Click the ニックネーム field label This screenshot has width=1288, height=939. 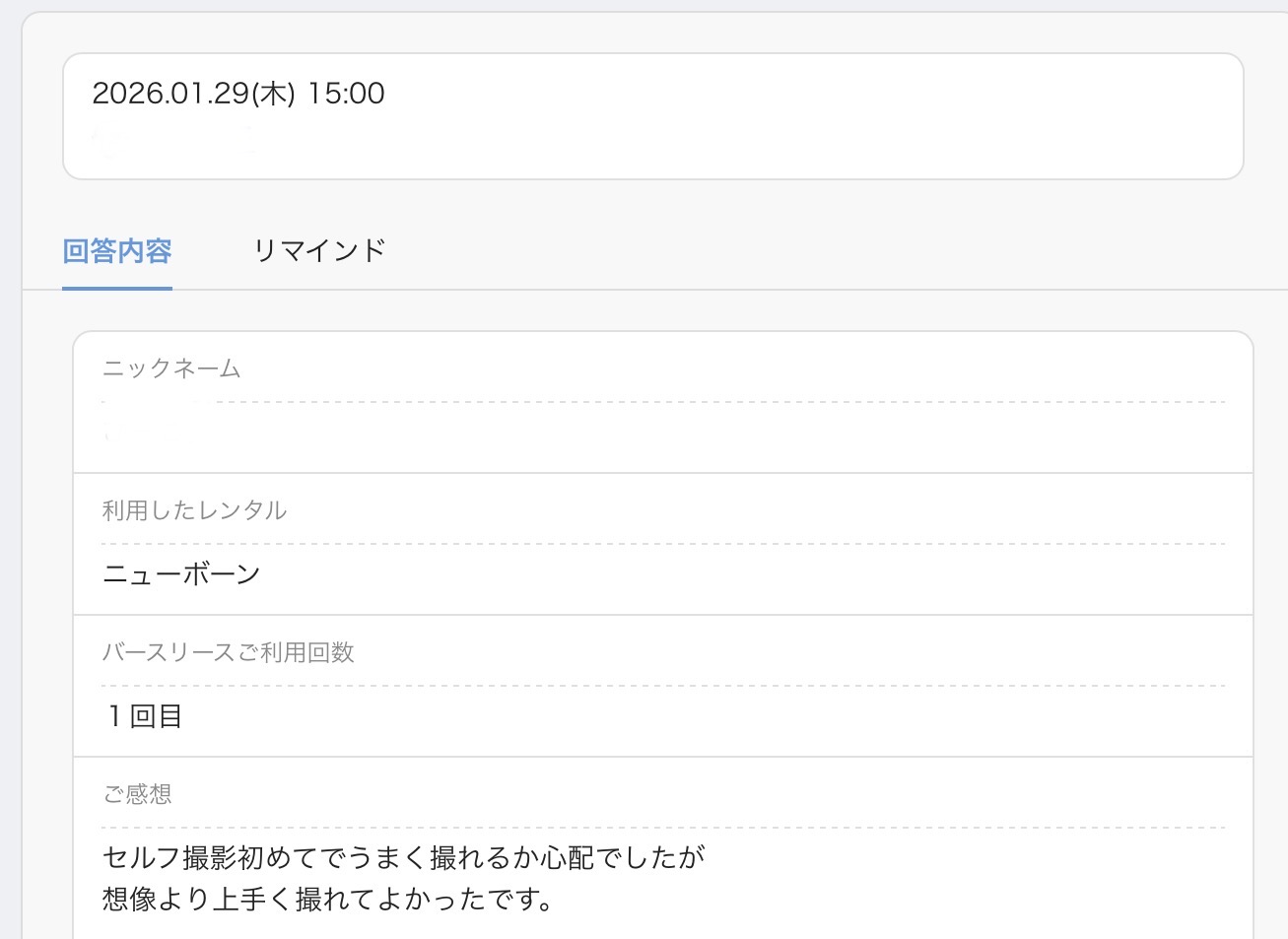pos(171,369)
